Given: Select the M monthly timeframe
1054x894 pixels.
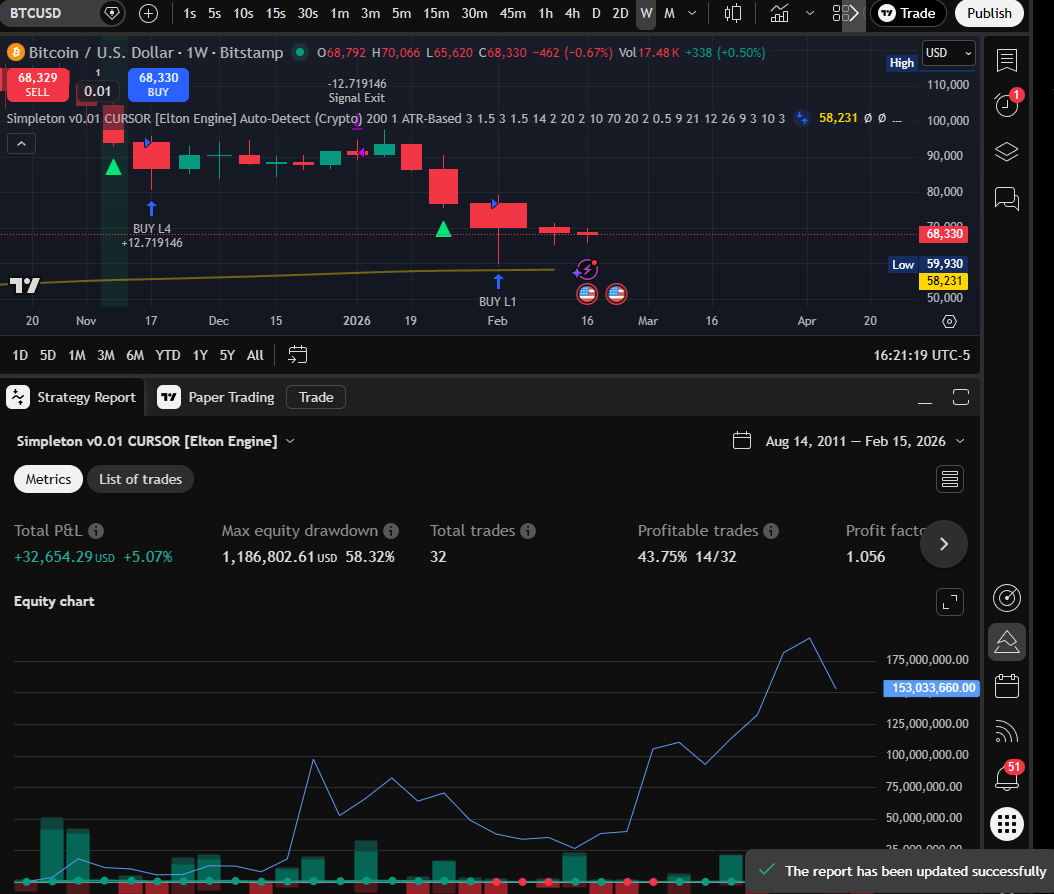Looking at the screenshot, I should click(x=668, y=14).
